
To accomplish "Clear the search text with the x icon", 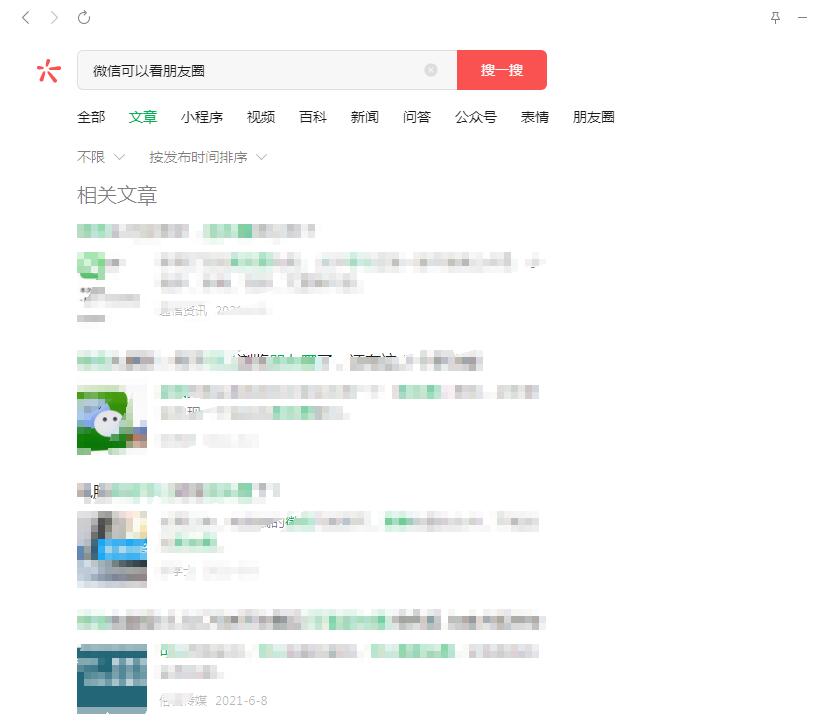I will (x=431, y=70).
